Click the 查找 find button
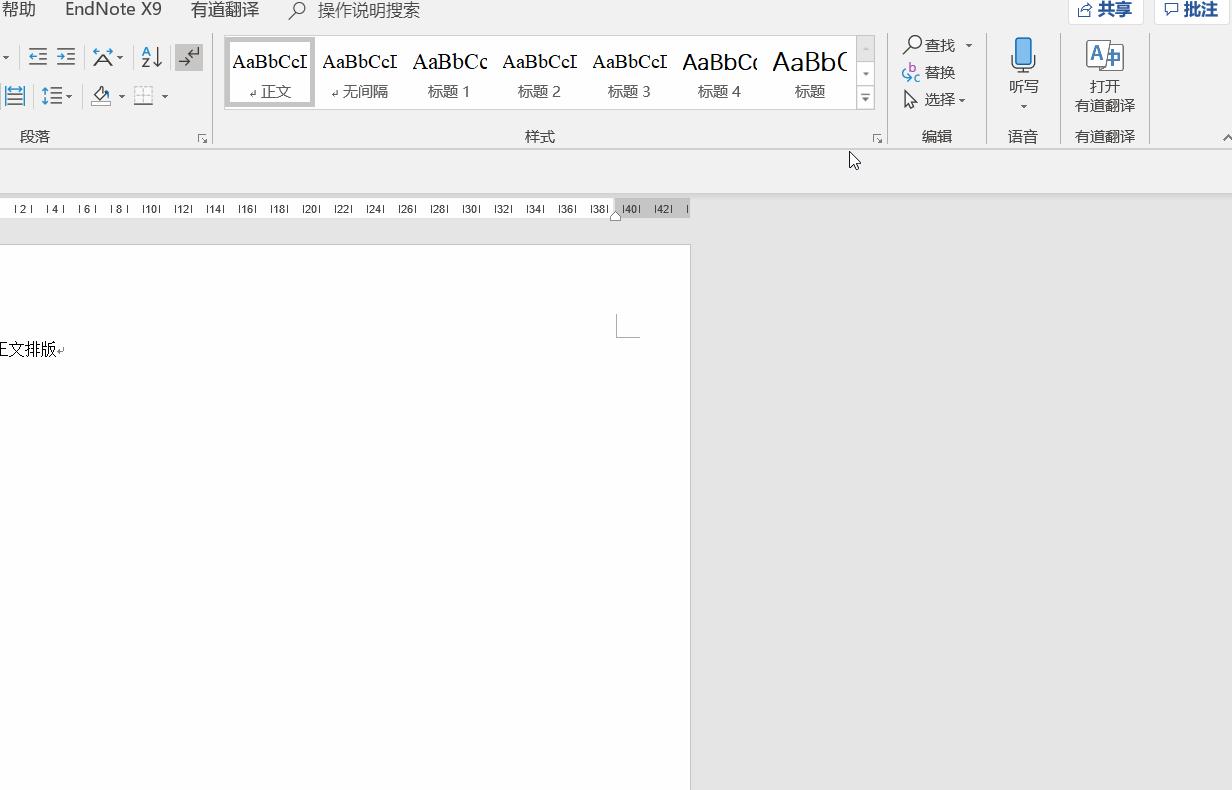Image resolution: width=1232 pixels, height=790 pixels. tap(929, 45)
